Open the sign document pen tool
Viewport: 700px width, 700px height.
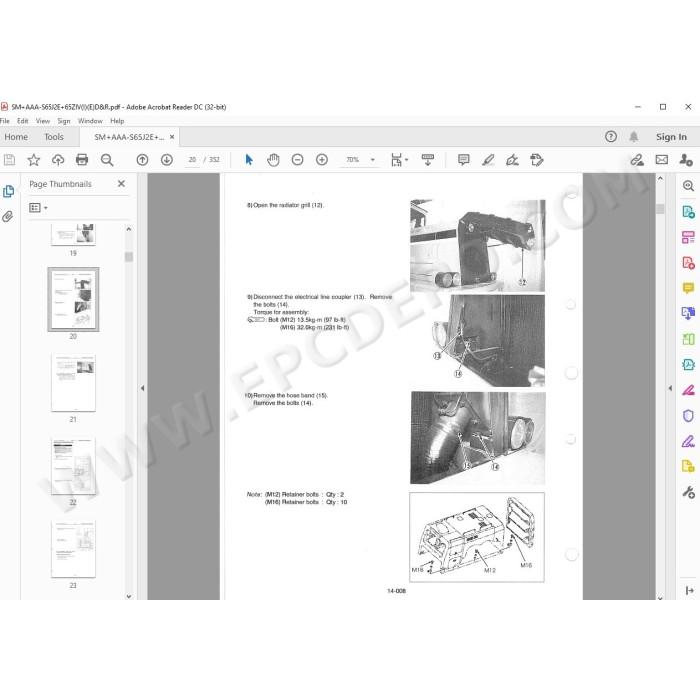point(512,160)
